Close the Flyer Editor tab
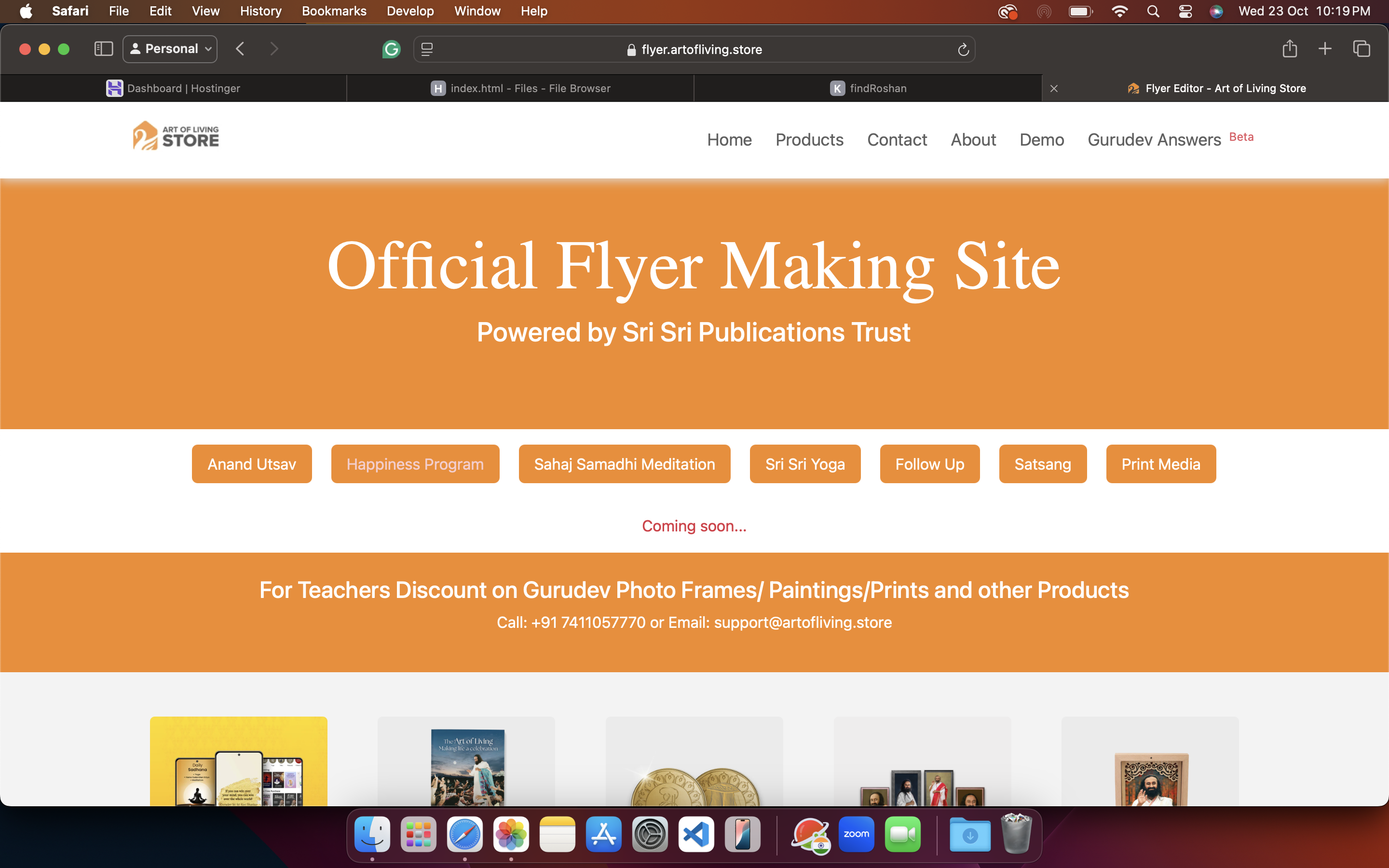Screen dimensions: 1389x868 pyautogui.click(x=1054, y=88)
